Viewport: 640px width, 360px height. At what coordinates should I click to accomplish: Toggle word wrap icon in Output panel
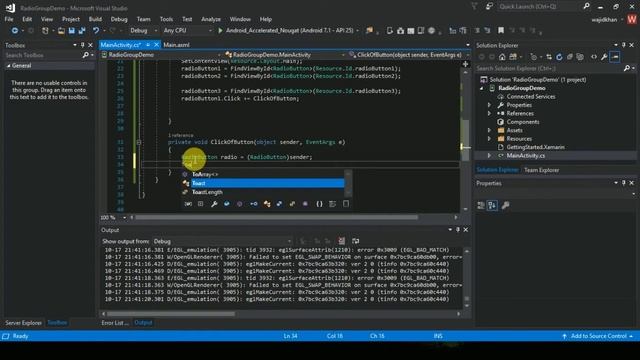click(x=356, y=241)
